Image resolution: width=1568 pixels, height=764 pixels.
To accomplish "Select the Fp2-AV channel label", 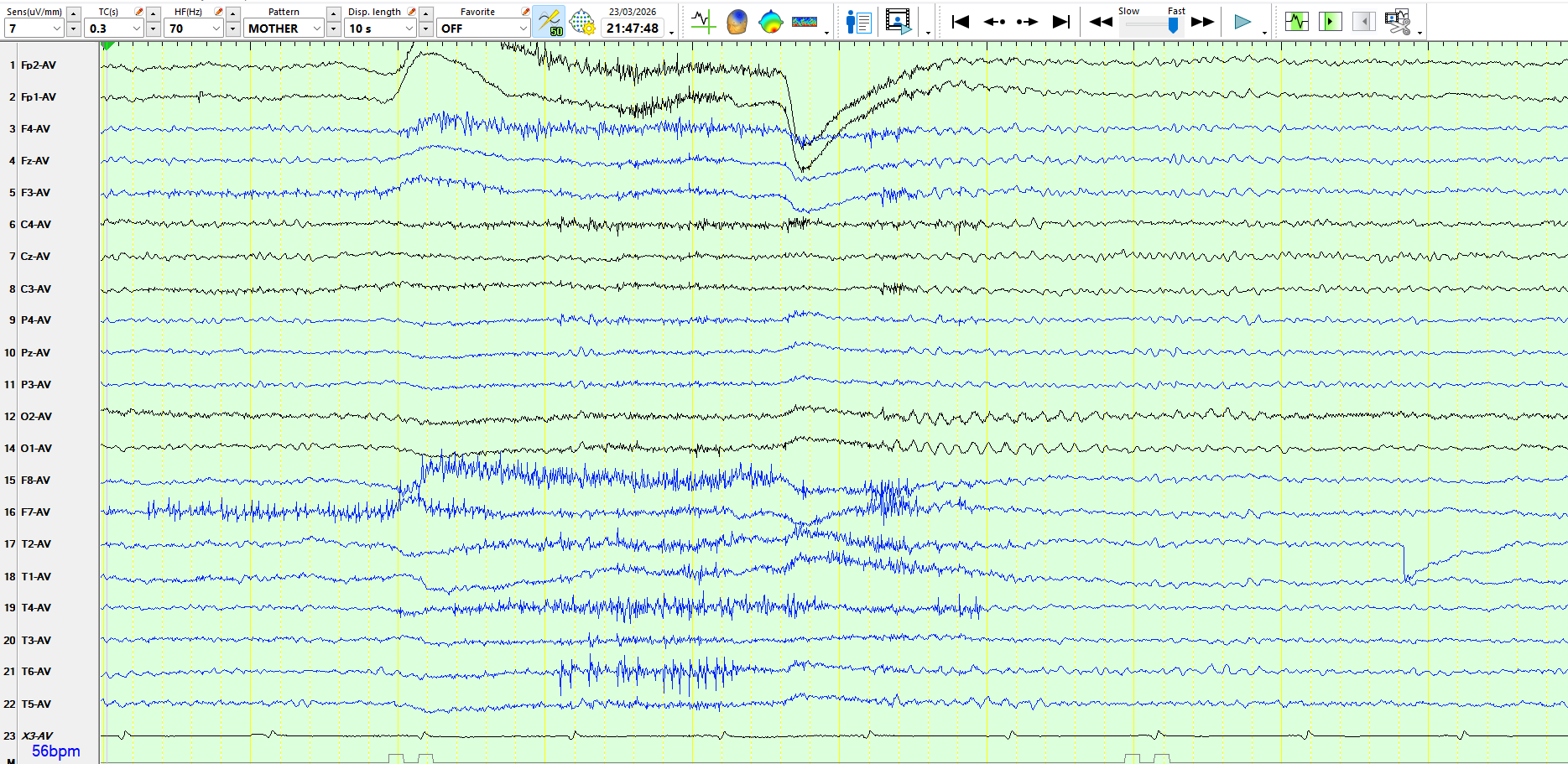I will [39, 65].
